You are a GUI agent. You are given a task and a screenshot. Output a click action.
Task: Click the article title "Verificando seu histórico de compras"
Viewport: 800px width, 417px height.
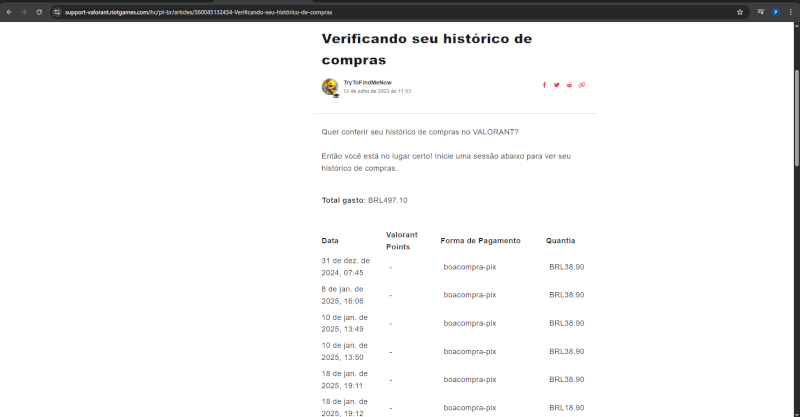pyautogui.click(x=427, y=49)
